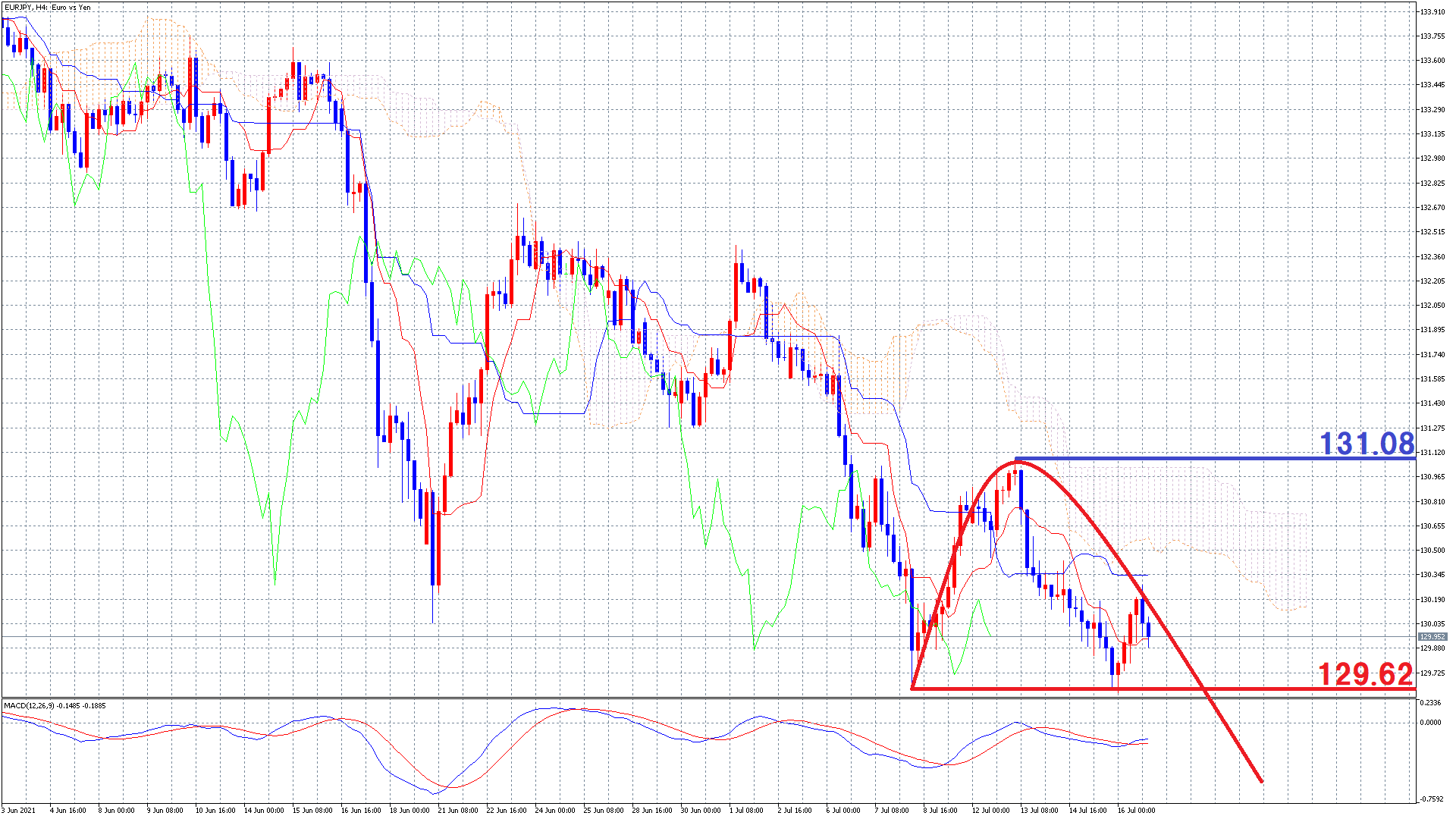The image size is (1456, 819).
Task: Click the 133.910 value on price scale
Action: (1432, 11)
